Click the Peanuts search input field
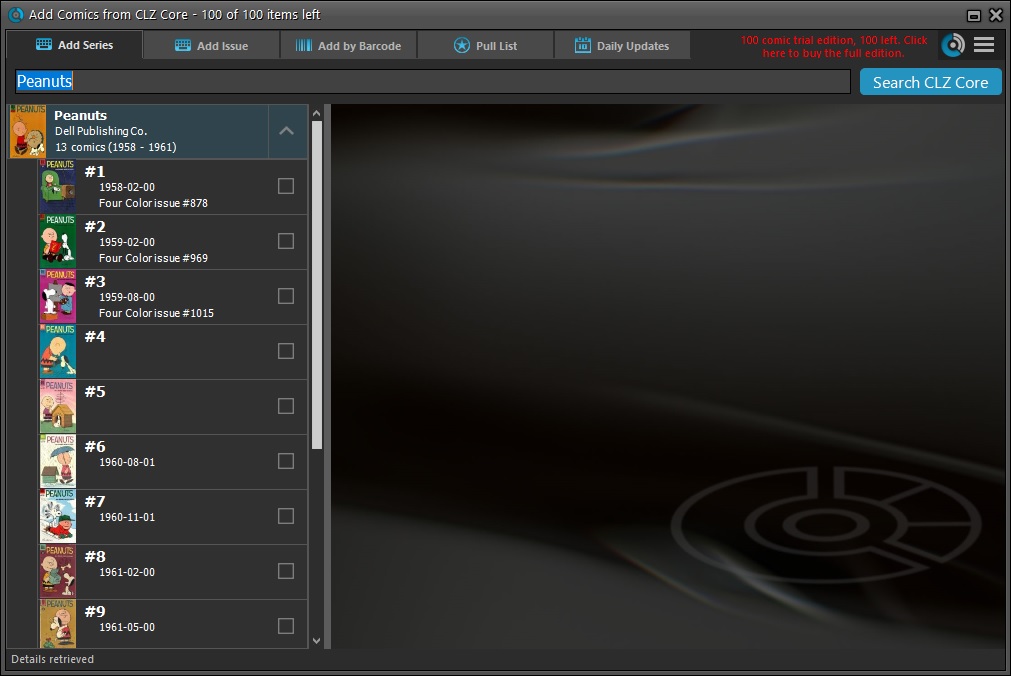 click(x=432, y=82)
